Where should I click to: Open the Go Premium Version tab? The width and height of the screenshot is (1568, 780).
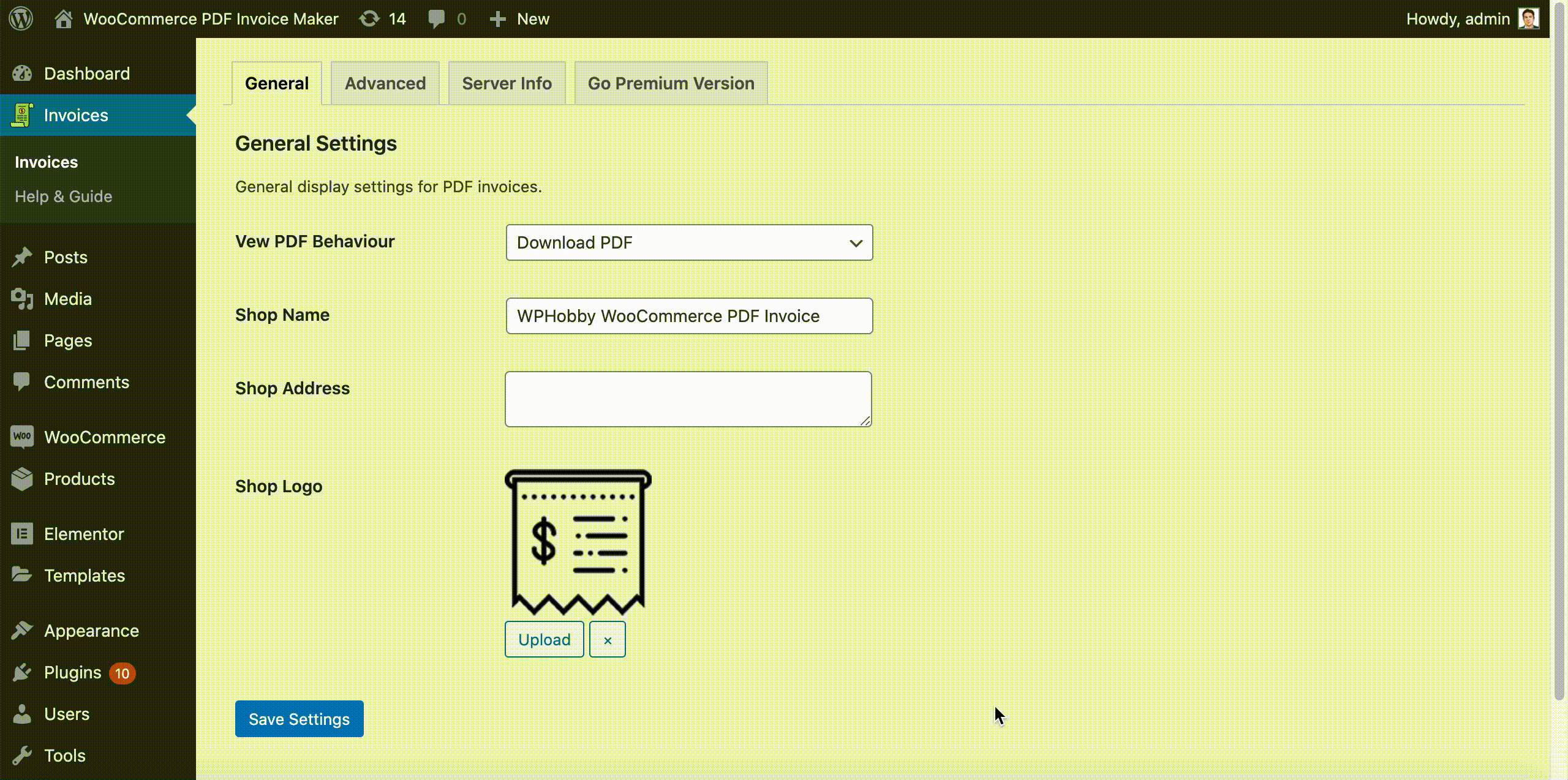671,82
